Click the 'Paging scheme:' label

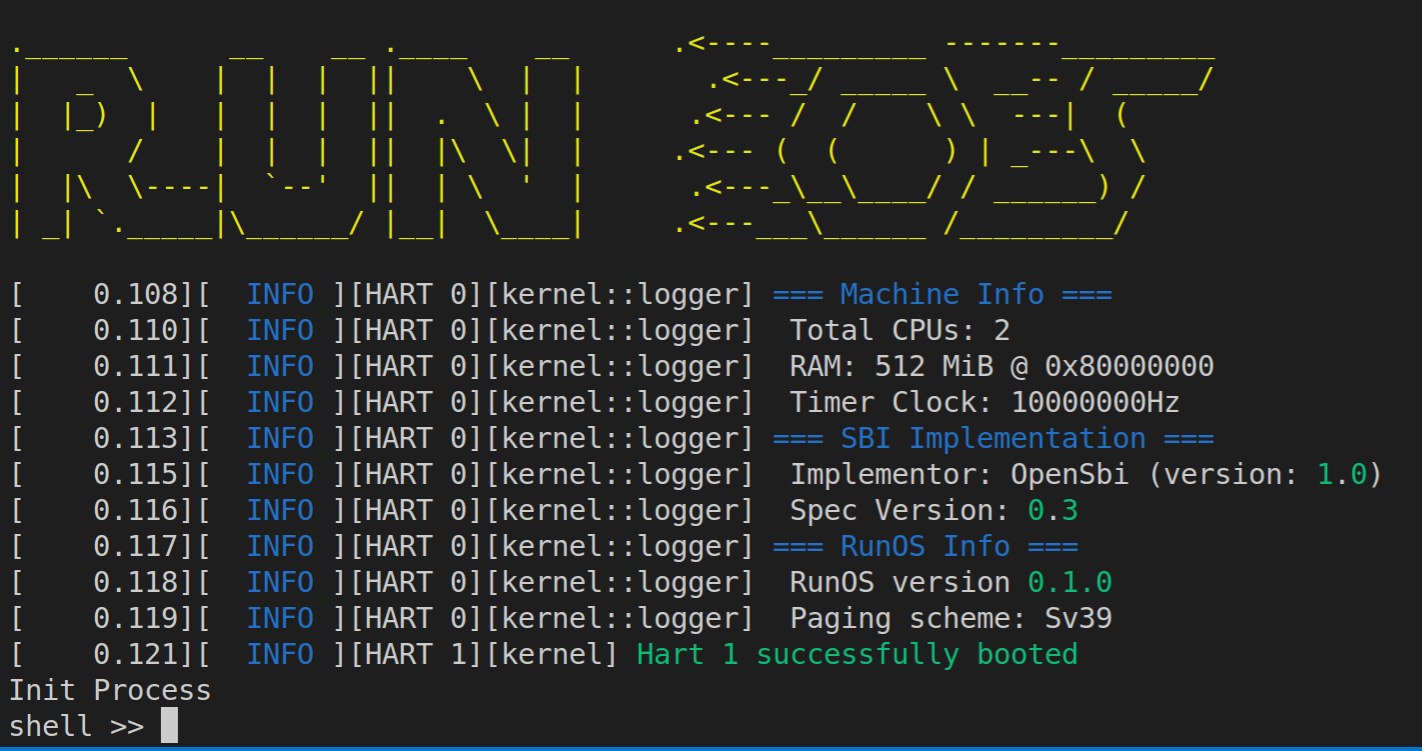coord(909,618)
